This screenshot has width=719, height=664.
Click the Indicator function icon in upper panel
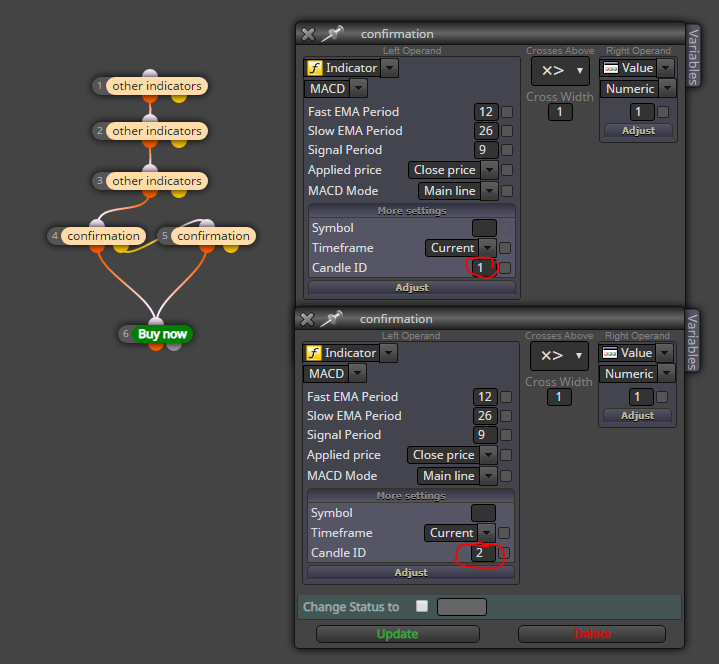(x=315, y=68)
